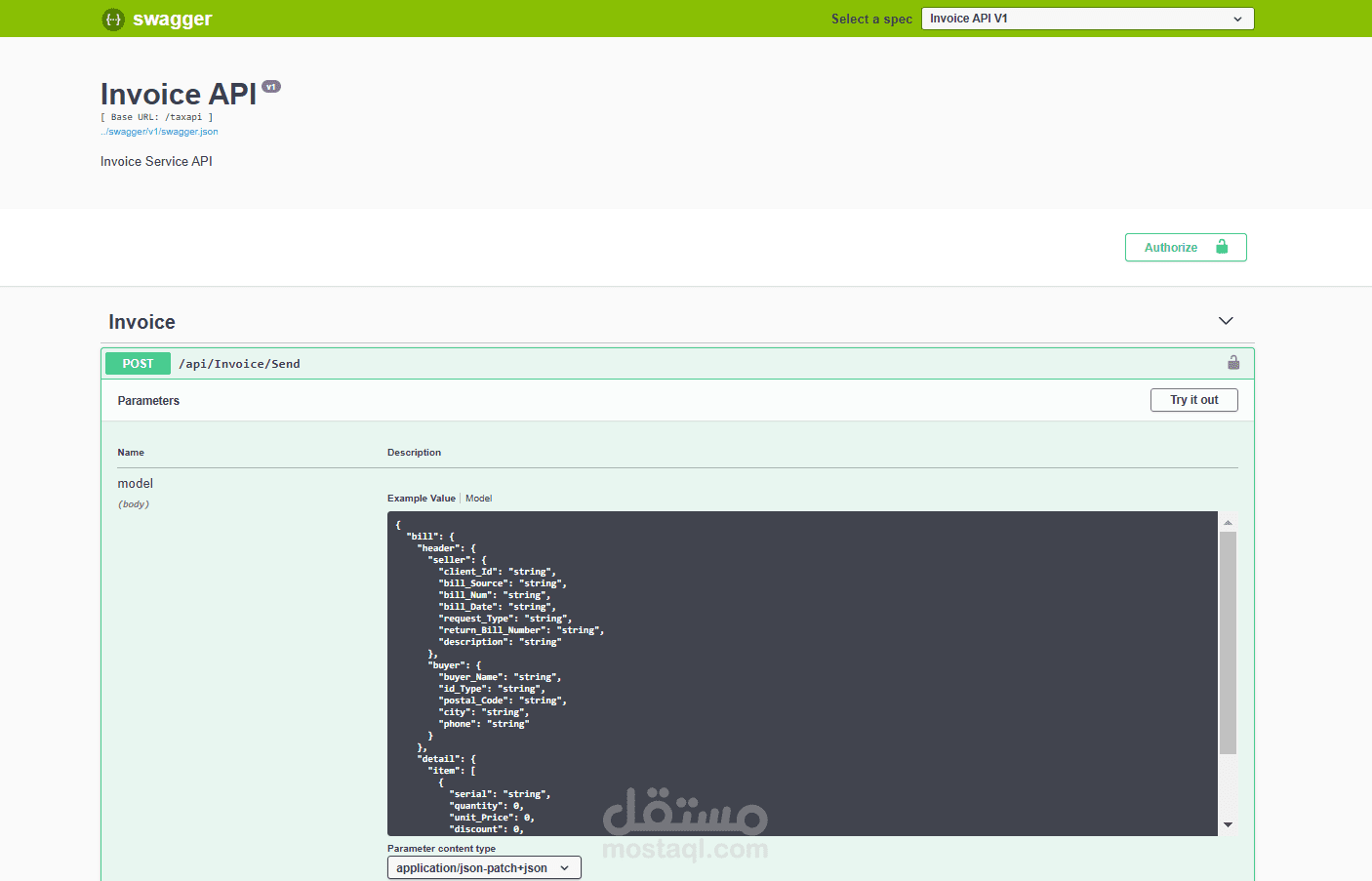Image resolution: width=1372 pixels, height=881 pixels.
Task: Click the (body) parameter label
Action: click(x=134, y=504)
